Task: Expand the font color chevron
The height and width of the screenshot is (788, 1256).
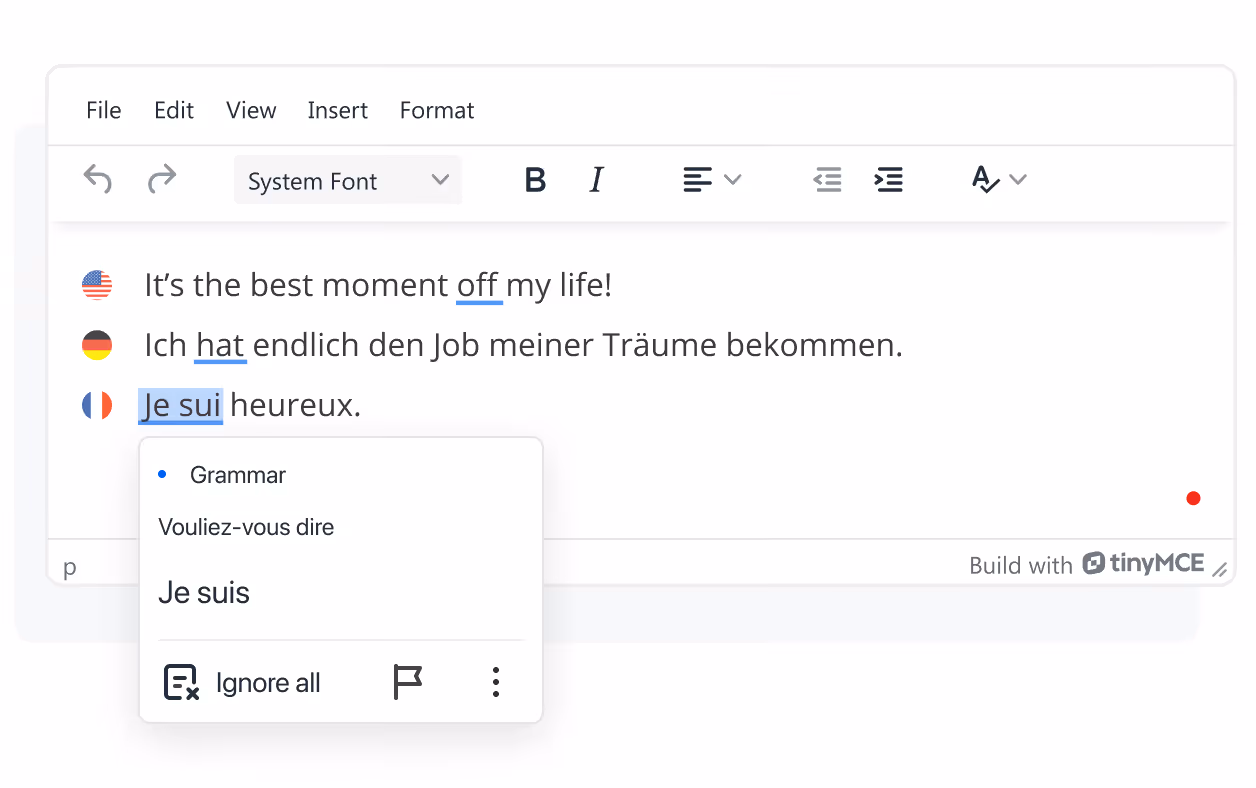Action: (1019, 180)
